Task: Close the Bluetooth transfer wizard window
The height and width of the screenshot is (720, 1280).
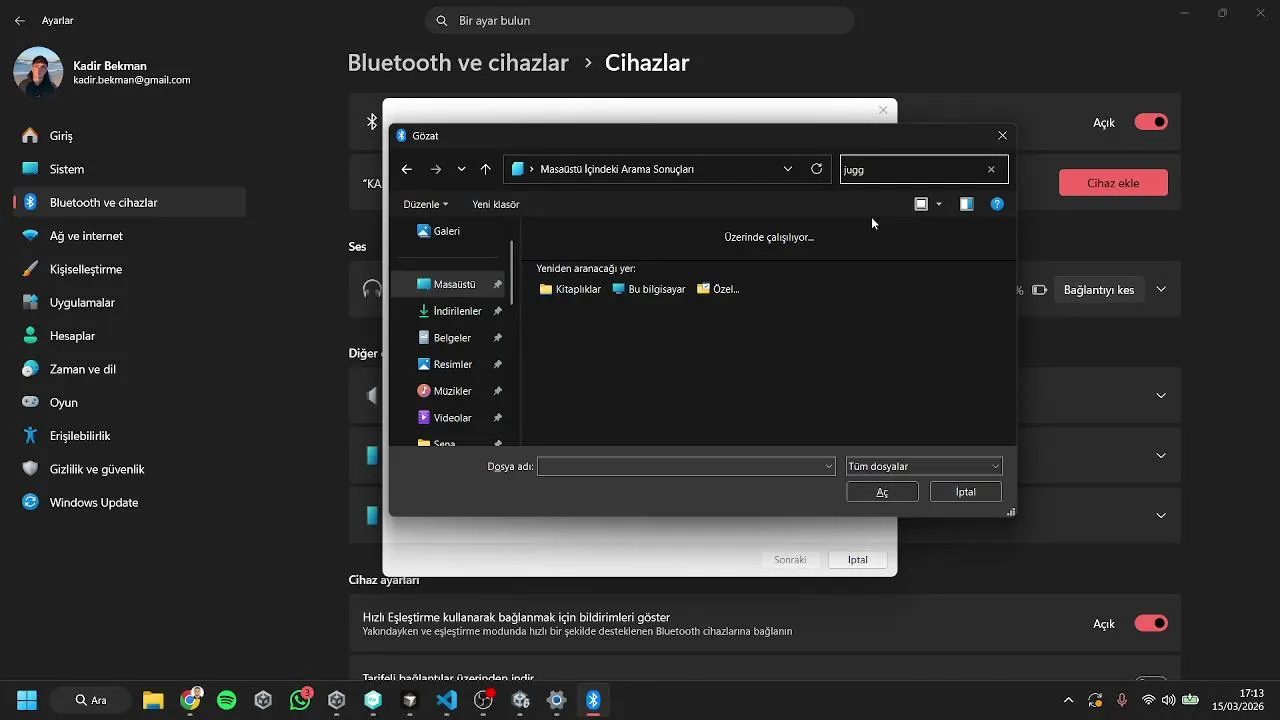Action: coord(883,110)
